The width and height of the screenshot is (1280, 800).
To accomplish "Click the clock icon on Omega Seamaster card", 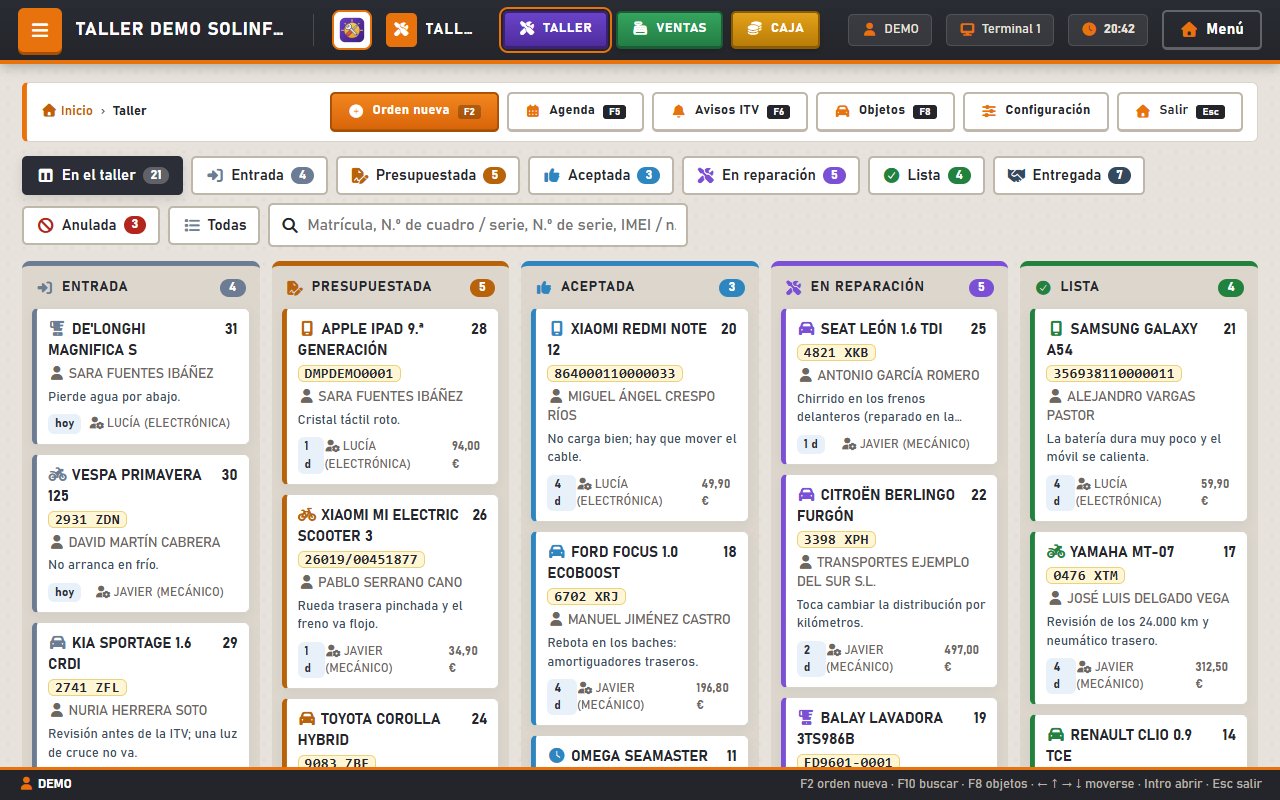I will pos(556,756).
